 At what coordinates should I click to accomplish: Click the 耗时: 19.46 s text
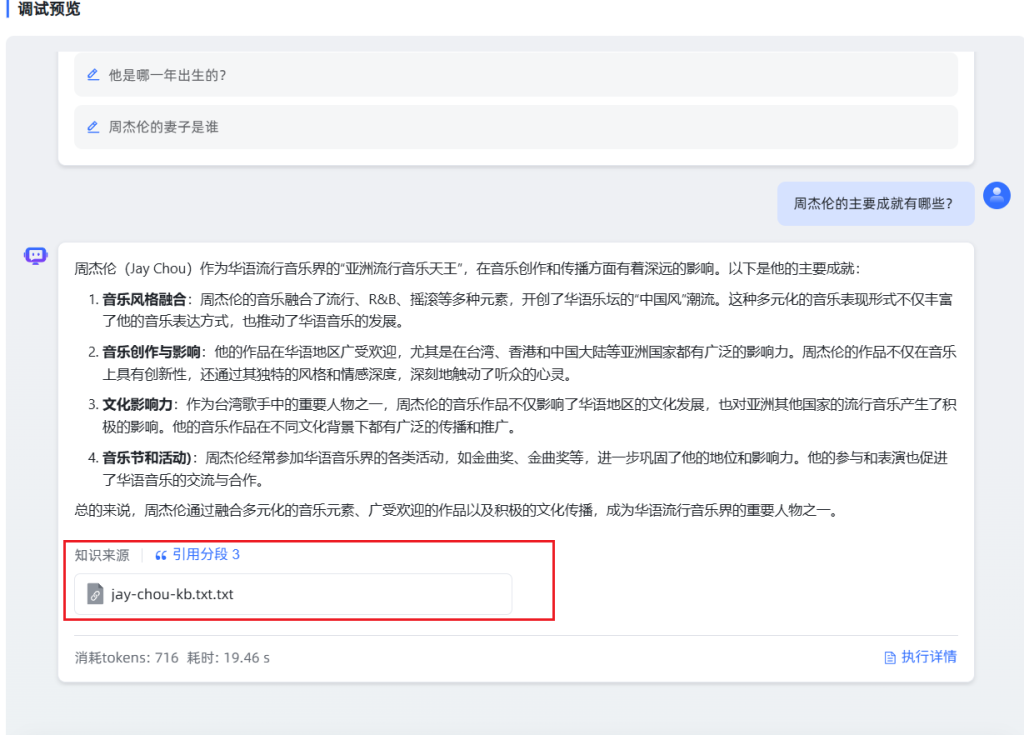[x=228, y=658]
